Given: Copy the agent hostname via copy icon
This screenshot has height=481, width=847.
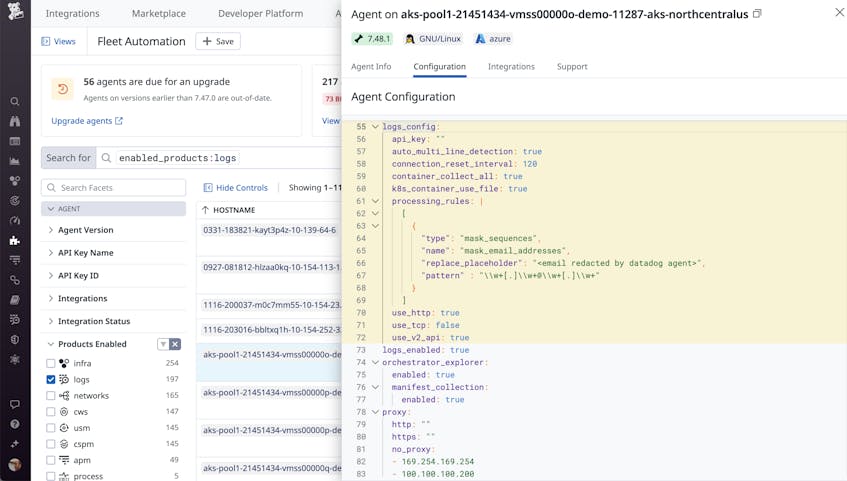Looking at the screenshot, I should click(757, 14).
